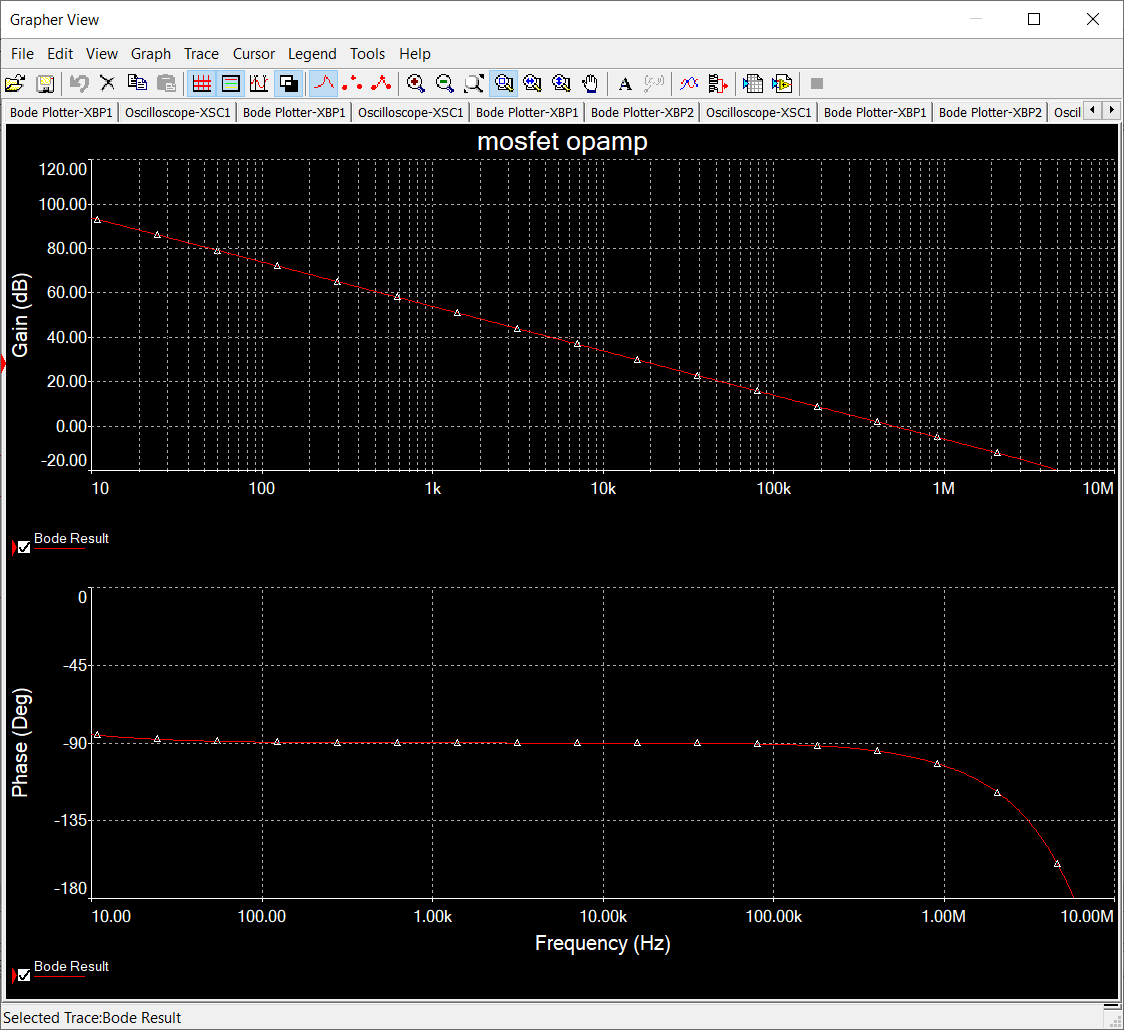Click the Export to LabVIEW icon
Viewport: 1124px width, 1030px height.
782,84
